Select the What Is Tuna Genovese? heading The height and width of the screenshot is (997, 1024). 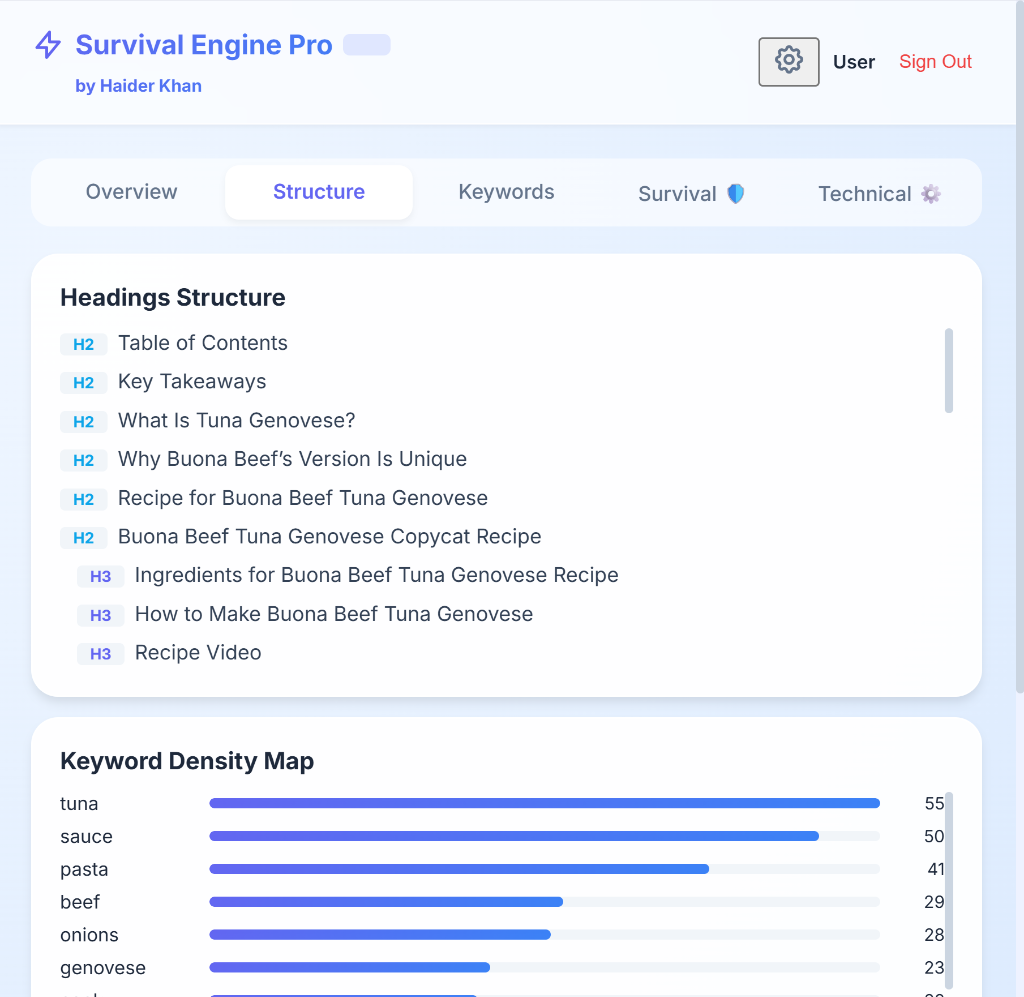click(236, 421)
